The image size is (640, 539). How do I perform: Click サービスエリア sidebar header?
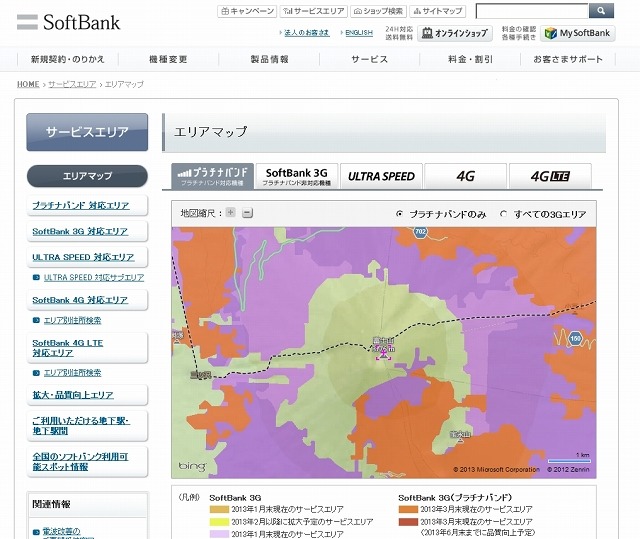click(87, 132)
